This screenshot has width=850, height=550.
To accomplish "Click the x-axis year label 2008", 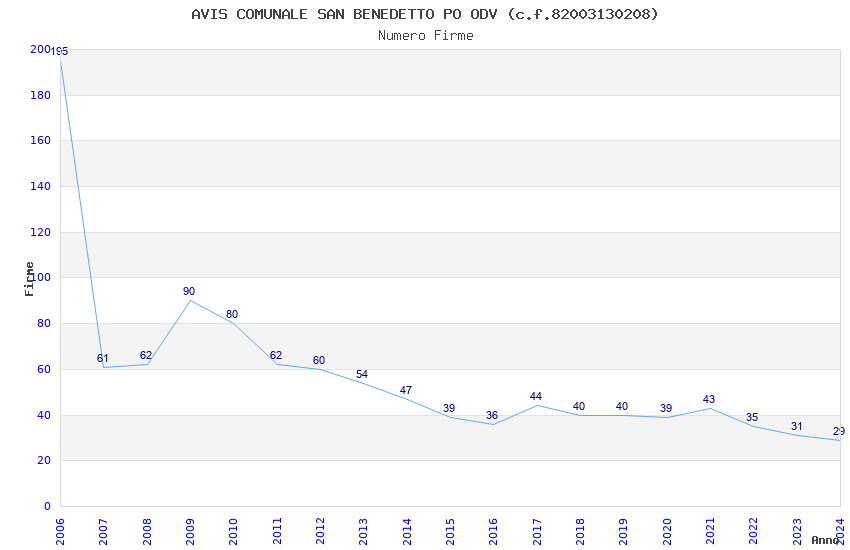I will (147, 531).
